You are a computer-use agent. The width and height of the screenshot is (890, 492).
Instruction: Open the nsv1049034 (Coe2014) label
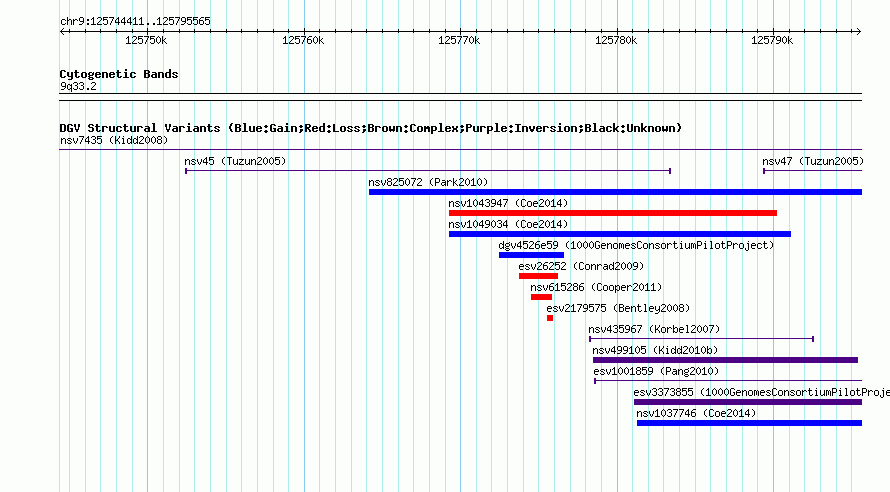coord(508,224)
